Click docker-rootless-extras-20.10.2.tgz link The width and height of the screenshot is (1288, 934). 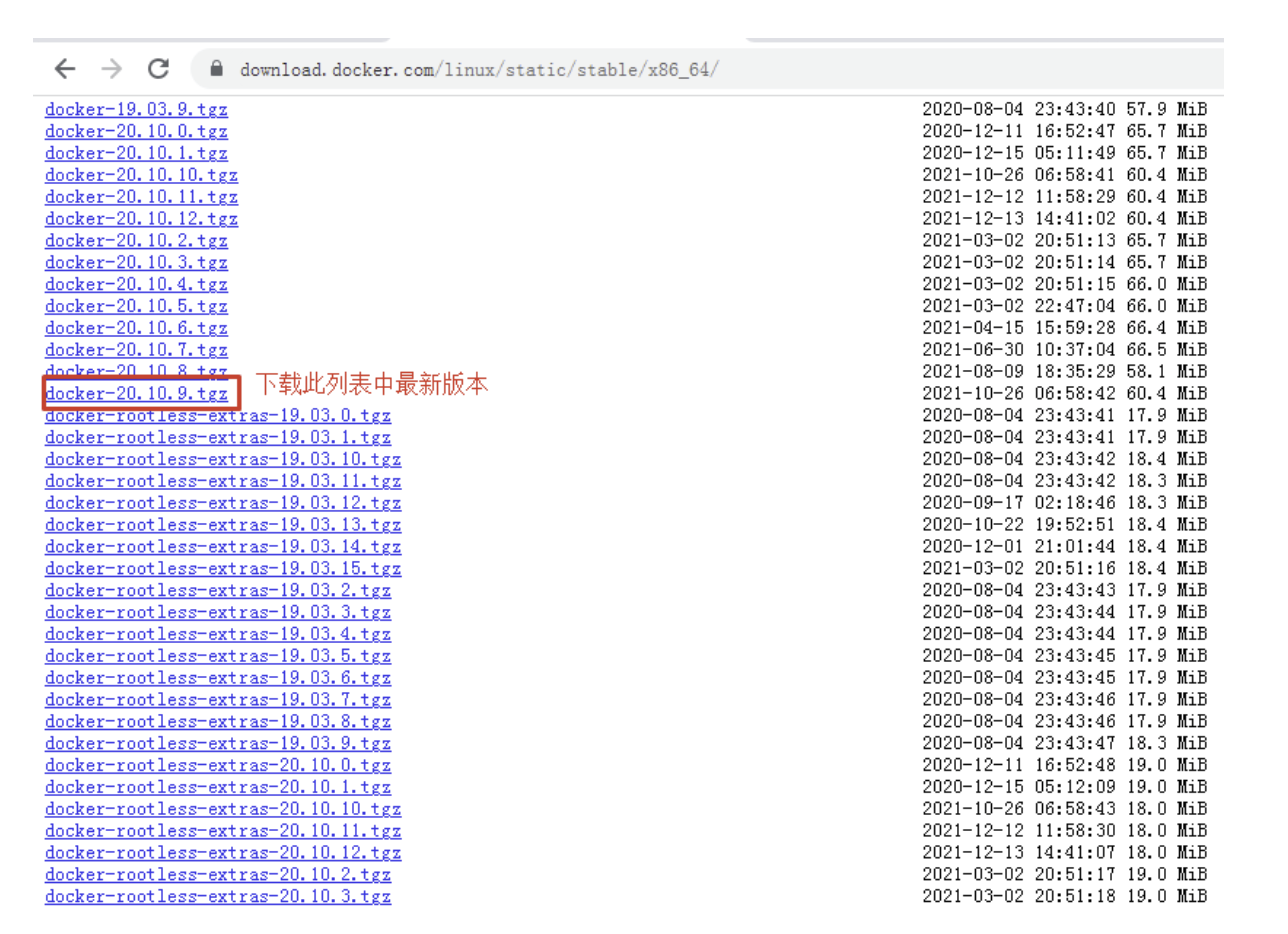coord(218,875)
